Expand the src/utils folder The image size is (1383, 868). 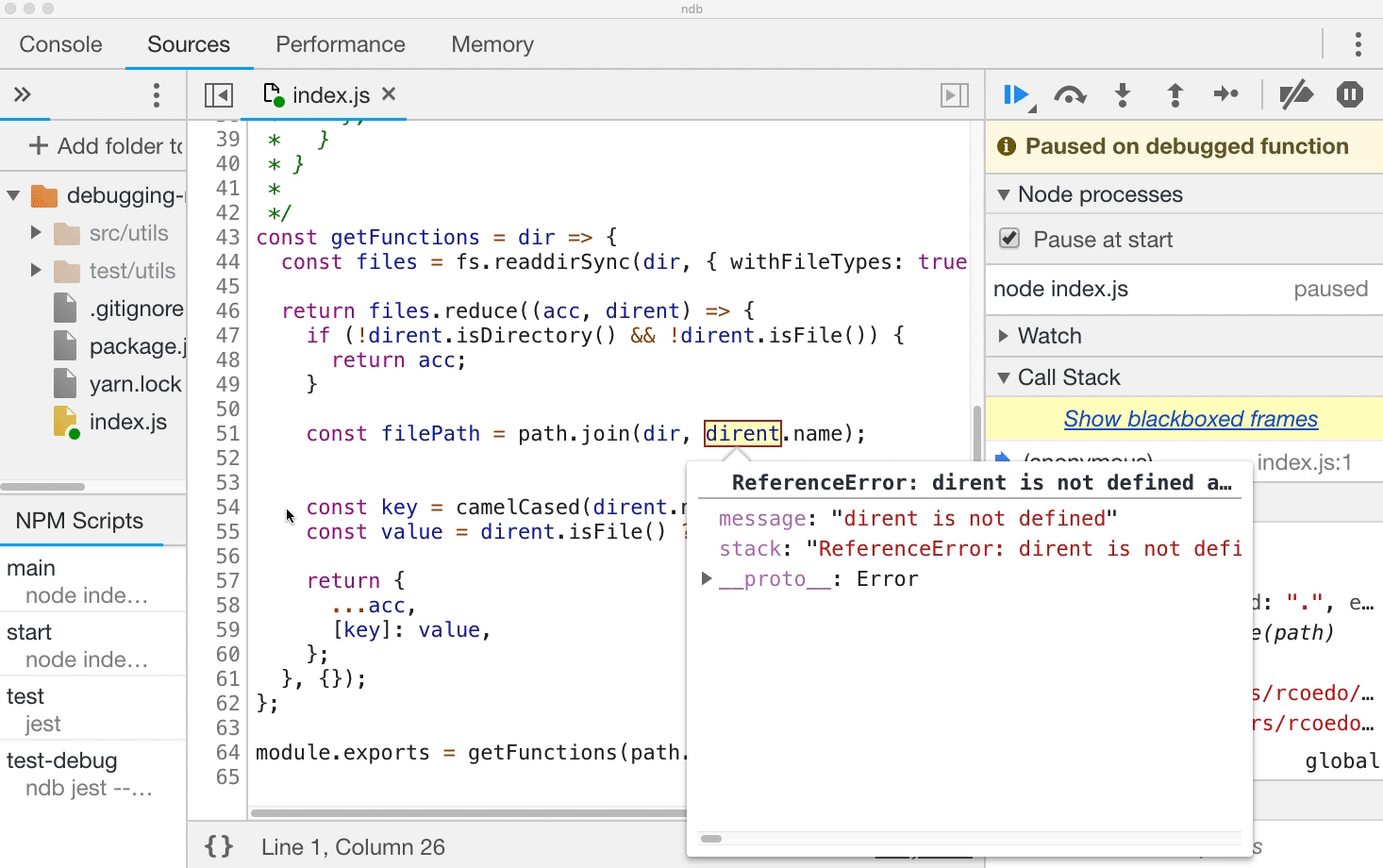coord(36,233)
